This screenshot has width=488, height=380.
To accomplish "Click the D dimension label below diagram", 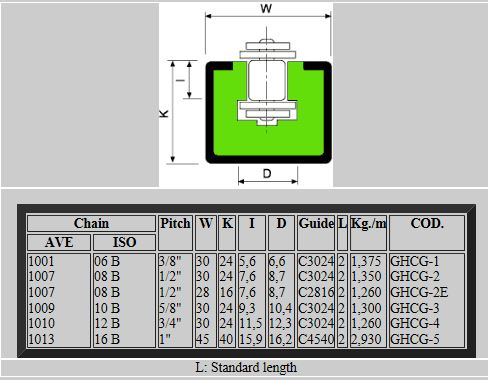I will (267, 173).
